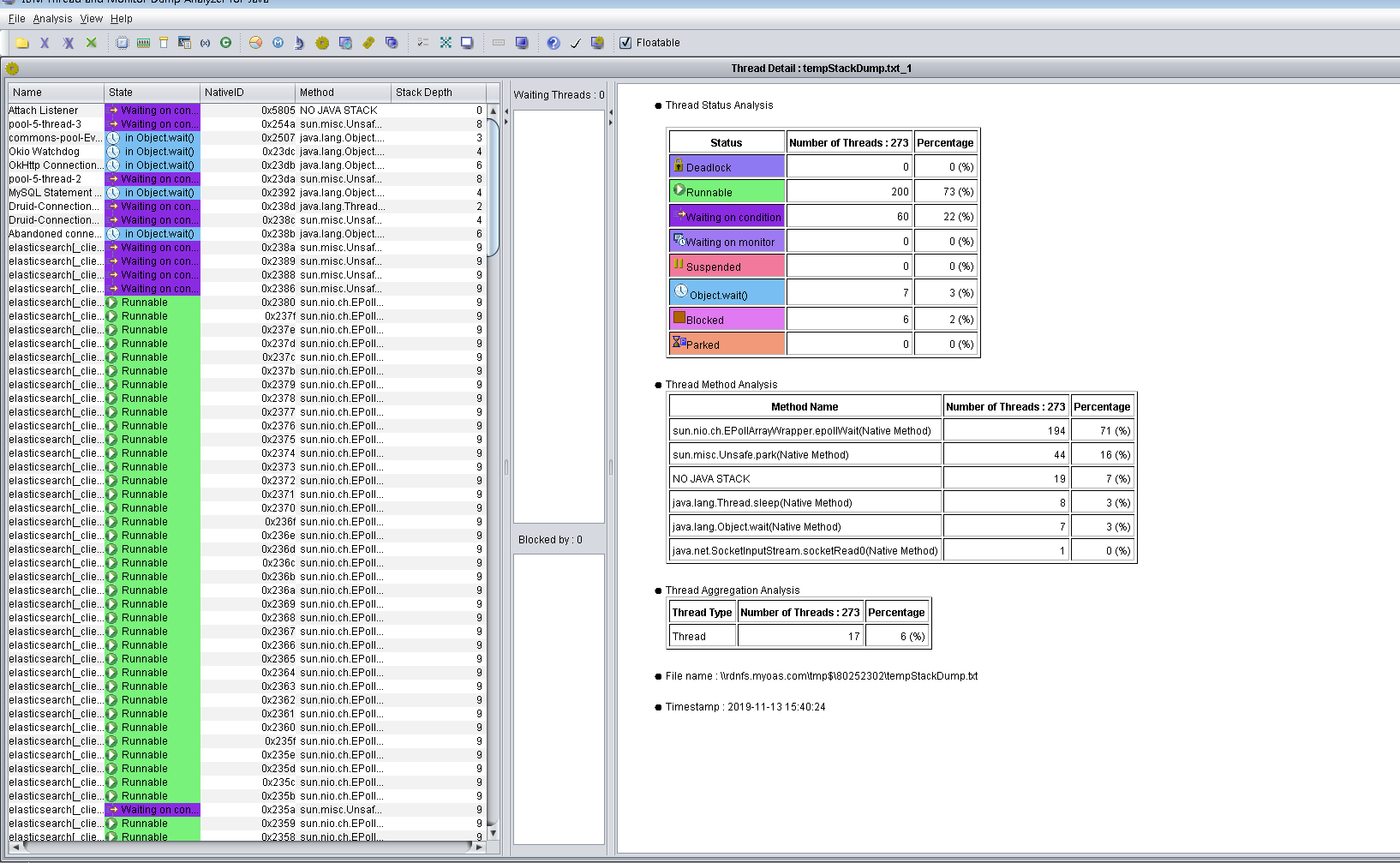This screenshot has height=863, width=1400.
Task: Click the monitor display toolbar icon
Action: [x=523, y=42]
